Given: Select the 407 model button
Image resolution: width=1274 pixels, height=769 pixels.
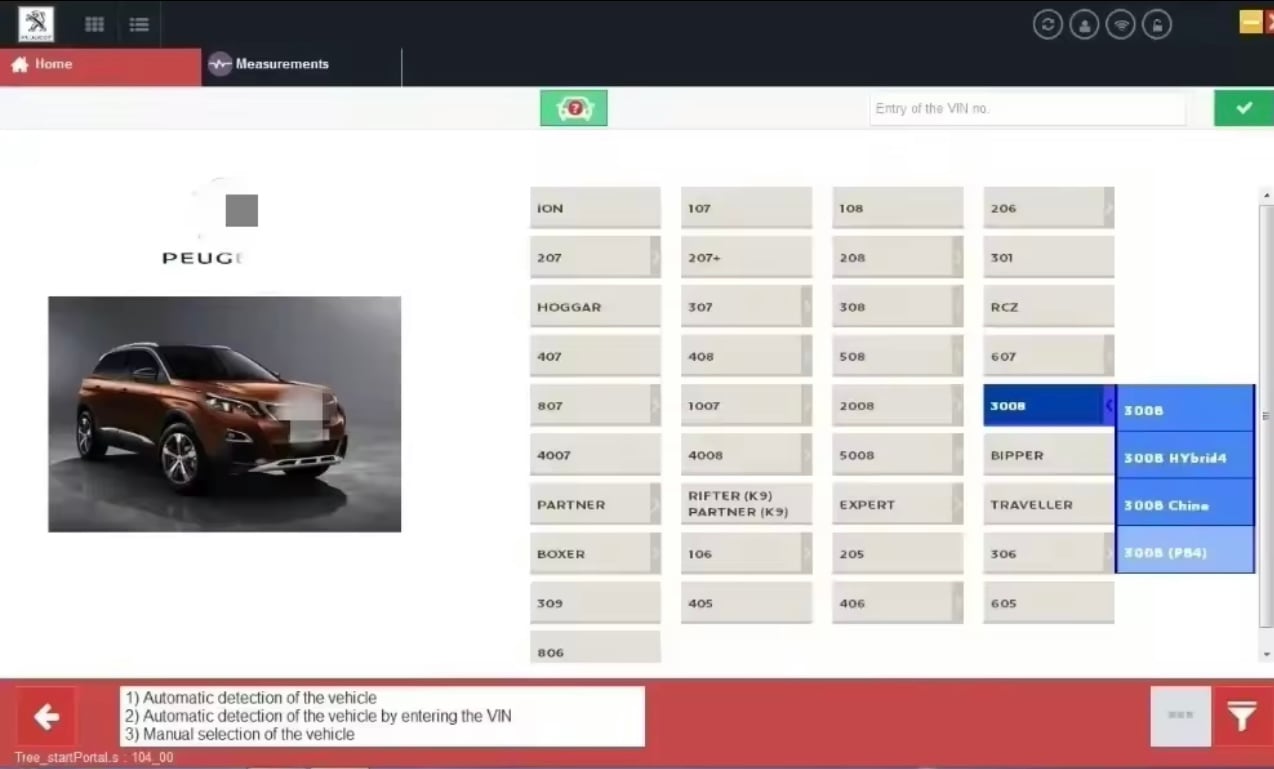Looking at the screenshot, I should pyautogui.click(x=595, y=356).
